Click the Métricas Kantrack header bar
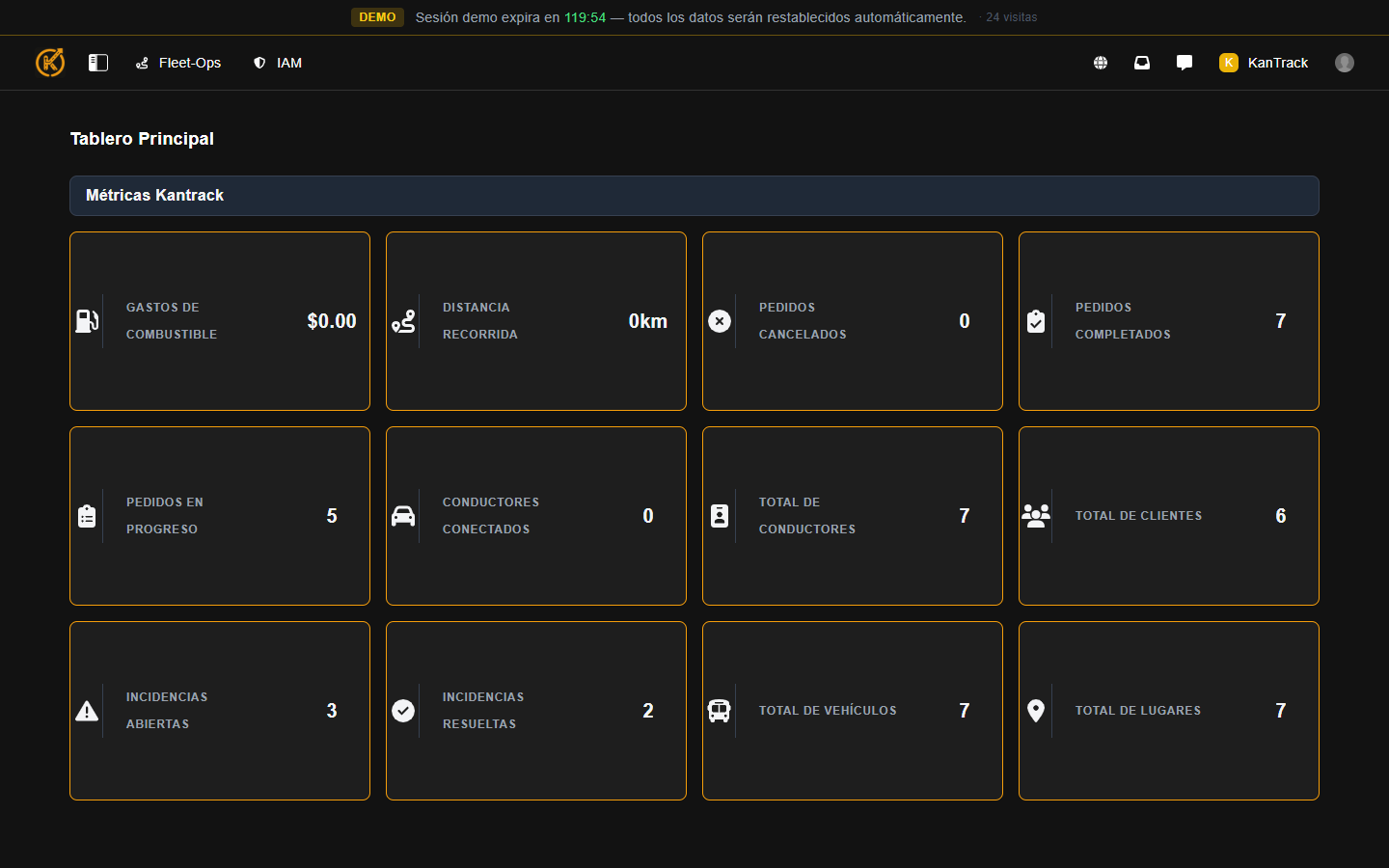The width and height of the screenshot is (1389, 868). tap(694, 196)
